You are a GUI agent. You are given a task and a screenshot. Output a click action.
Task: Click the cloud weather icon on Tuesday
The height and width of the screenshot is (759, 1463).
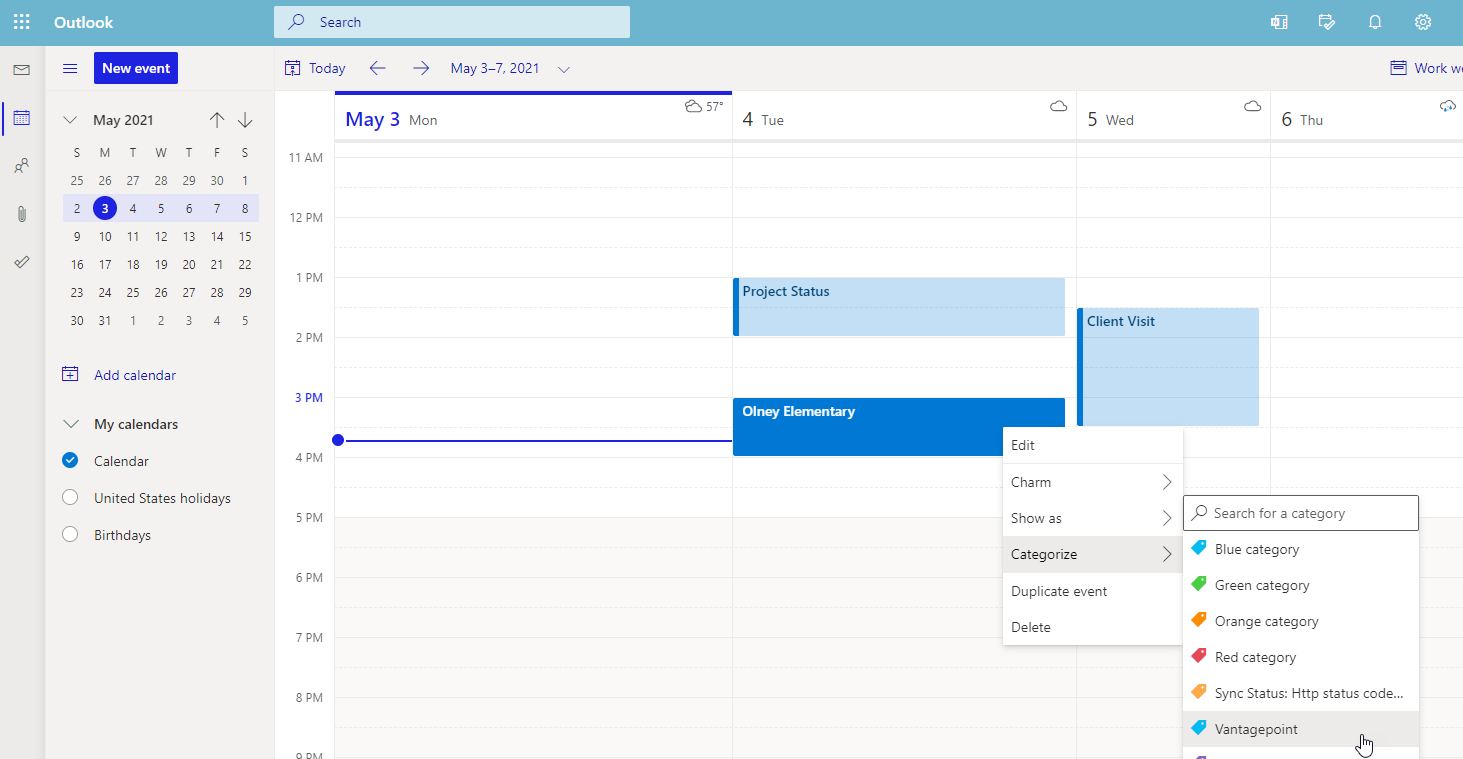pyautogui.click(x=1059, y=106)
